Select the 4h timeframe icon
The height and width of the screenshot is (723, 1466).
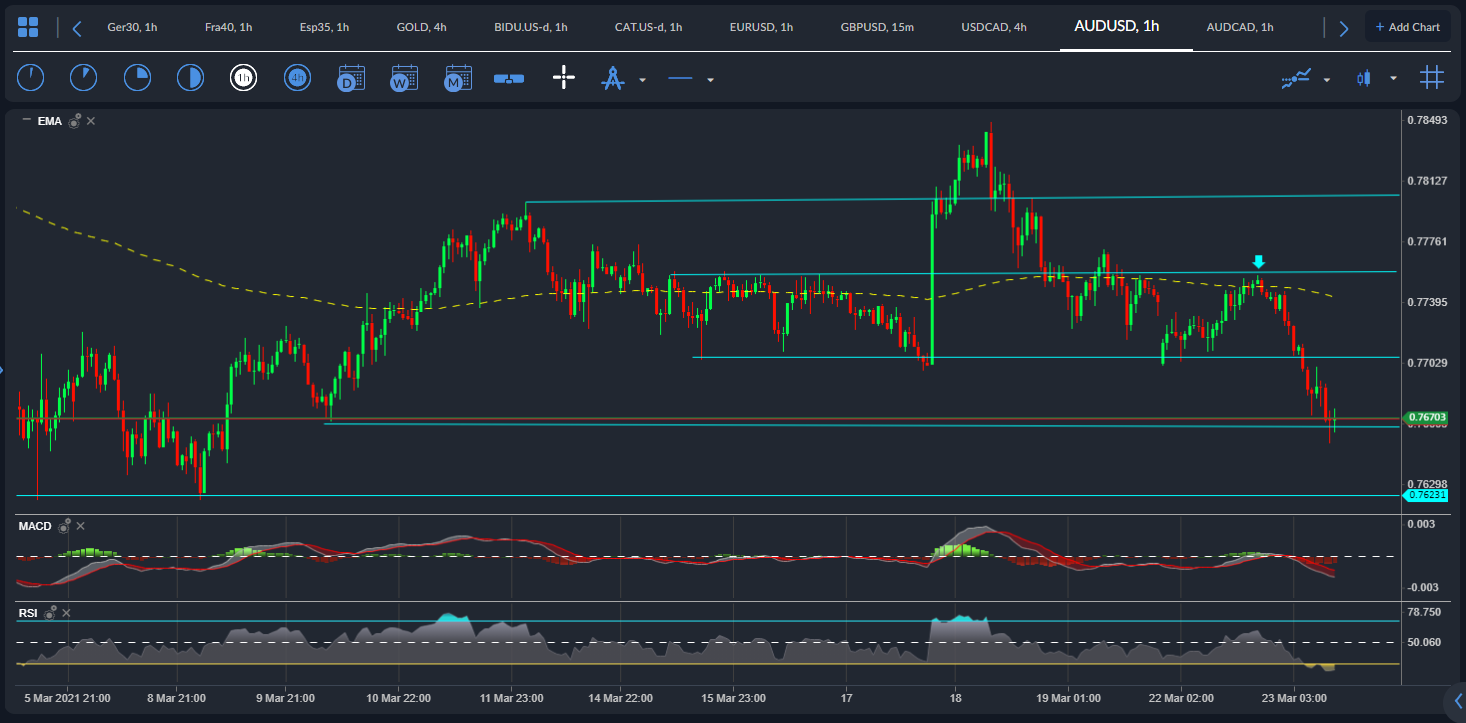click(x=296, y=77)
